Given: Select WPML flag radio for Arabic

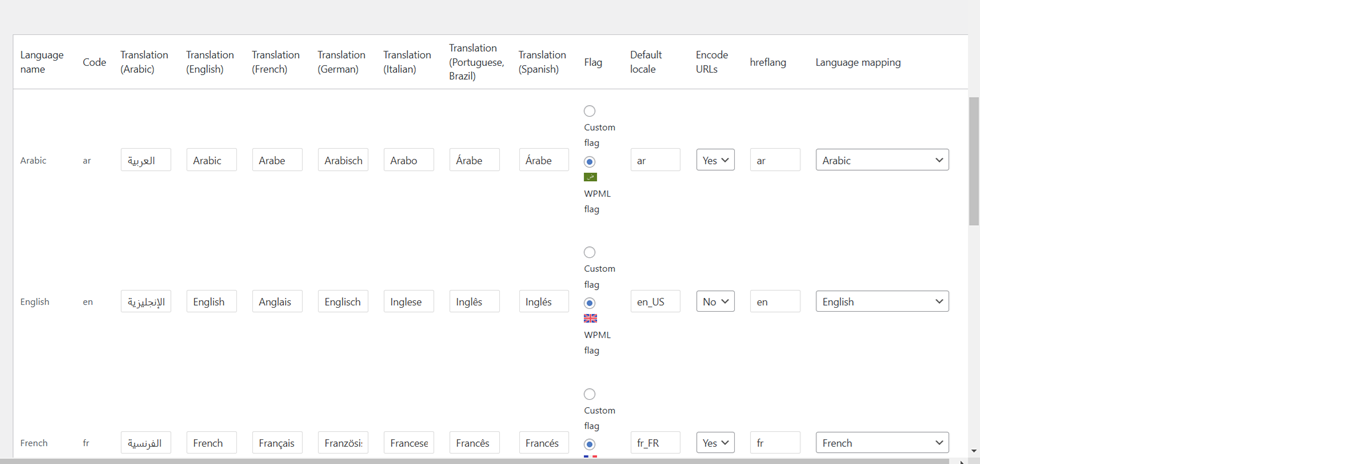Looking at the screenshot, I should point(589,162).
